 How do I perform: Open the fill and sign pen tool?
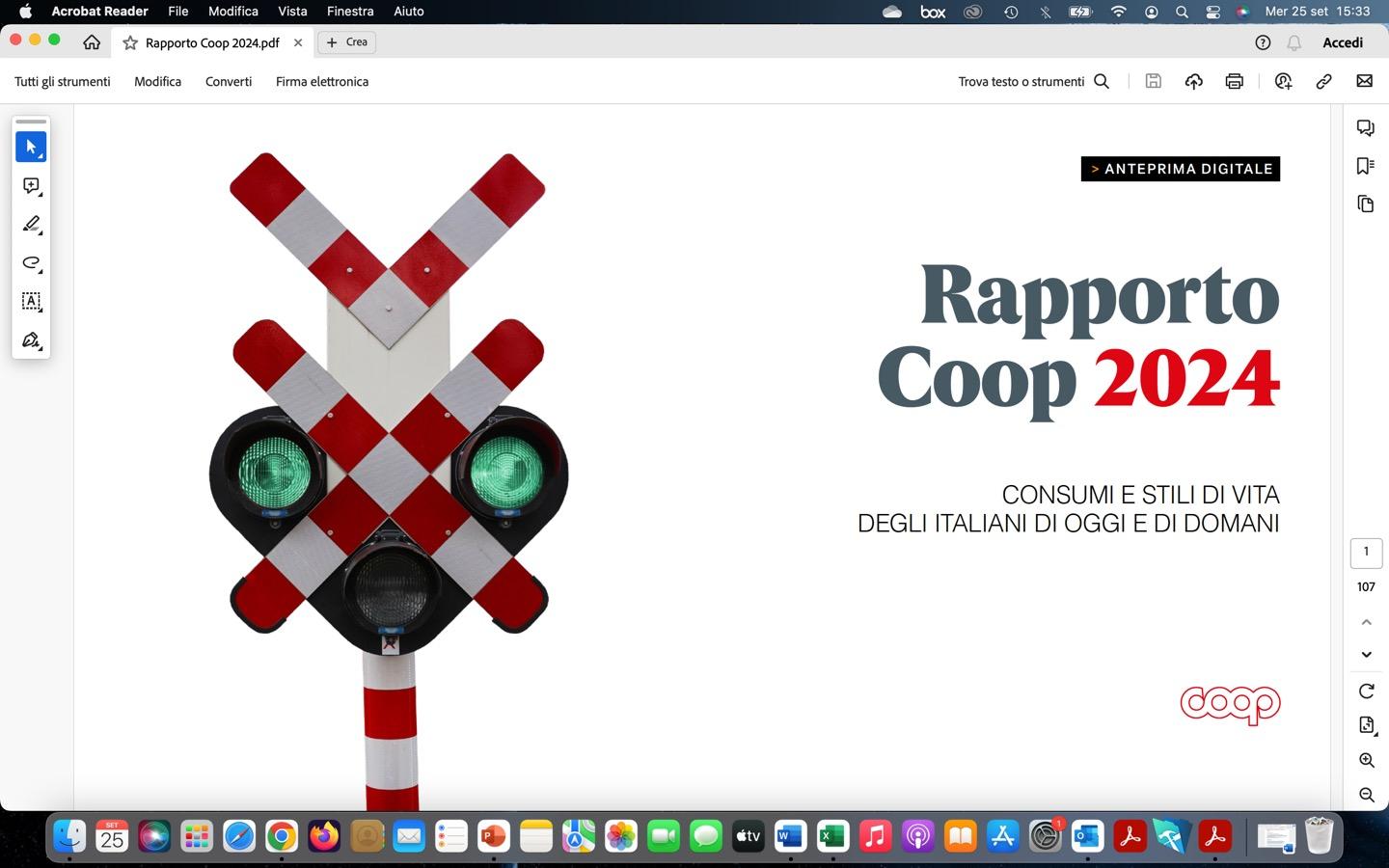tap(31, 340)
